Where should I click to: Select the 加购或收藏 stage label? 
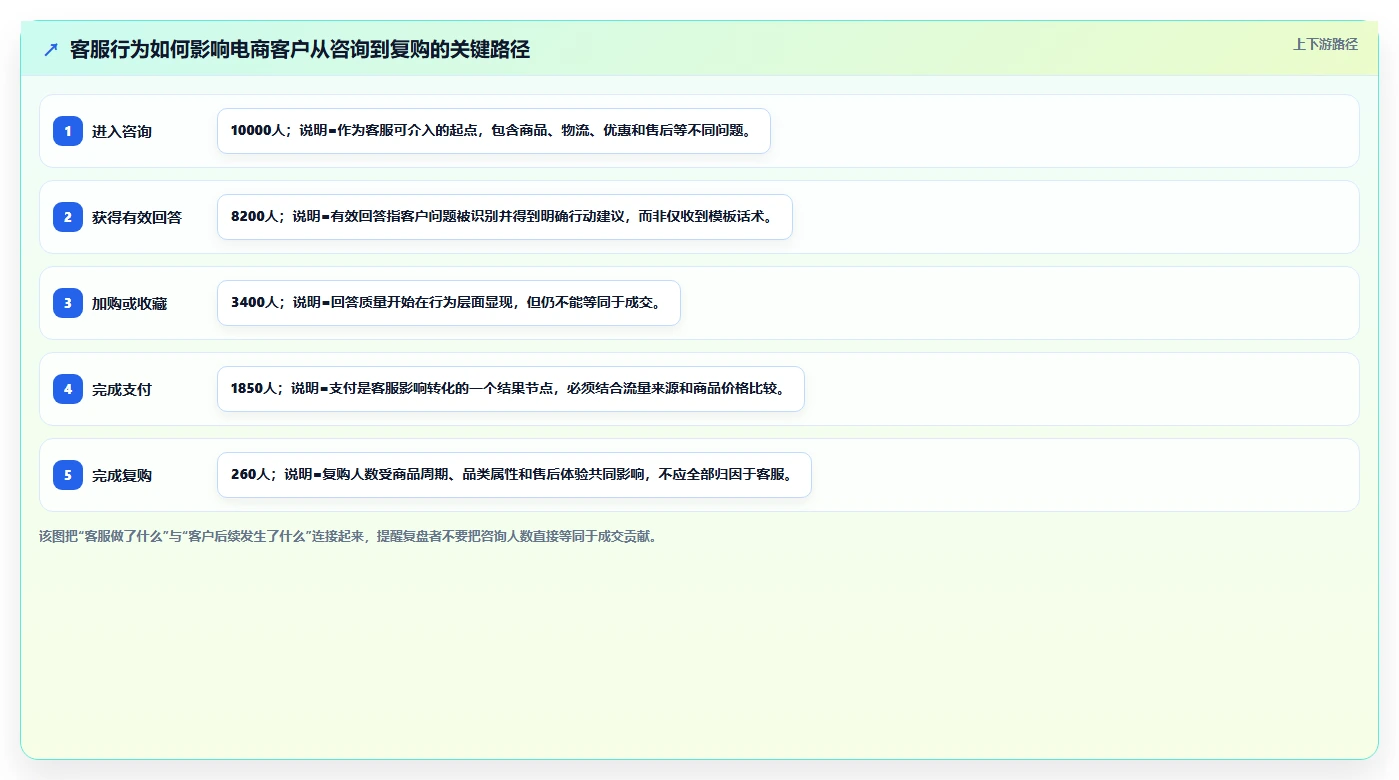click(129, 303)
